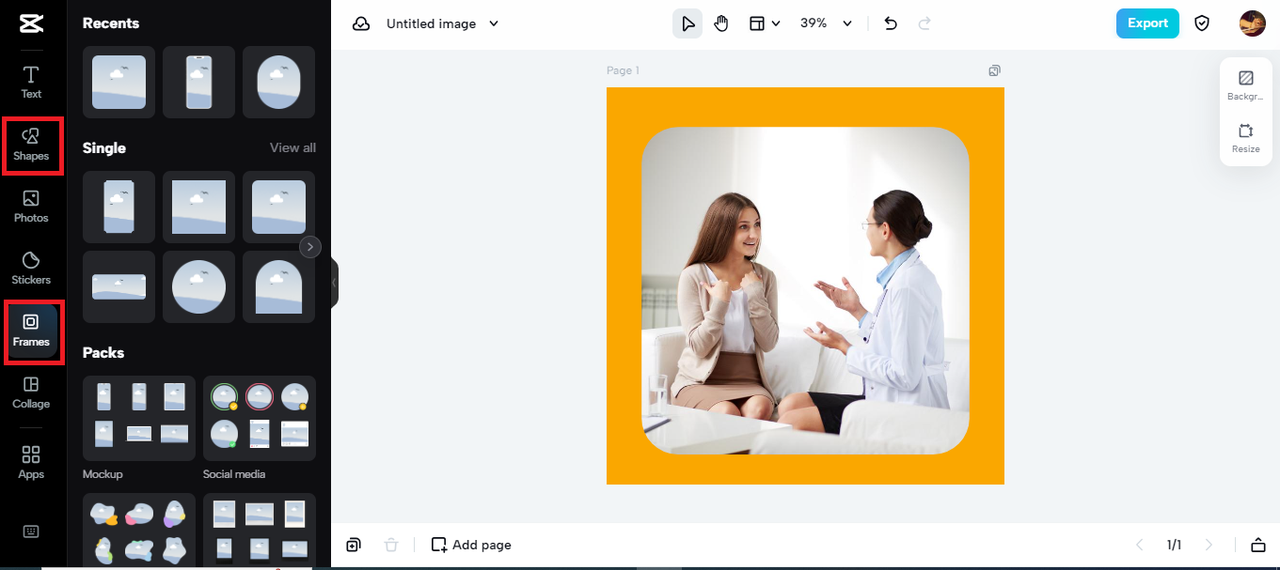Screen dimensions: 1280x570
Task: Click the duplicate page icon in bottom bar
Action: pyautogui.click(x=354, y=545)
